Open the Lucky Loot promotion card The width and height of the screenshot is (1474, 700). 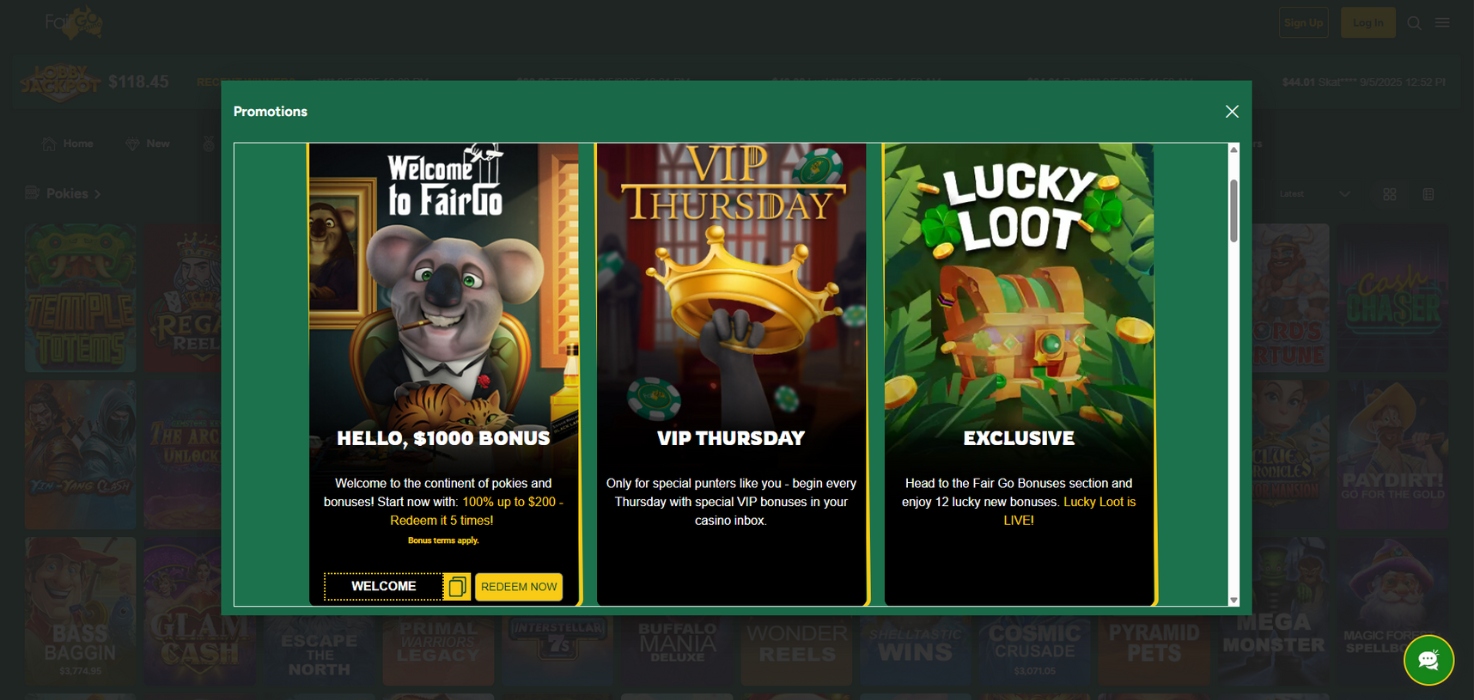click(x=1019, y=374)
